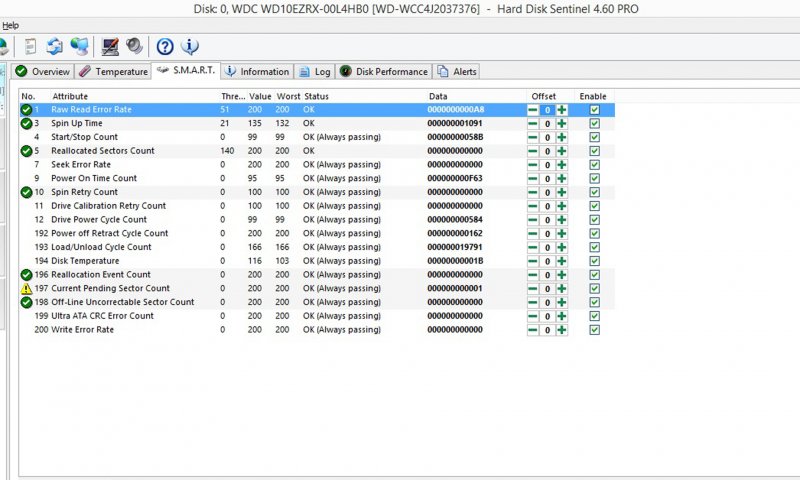This screenshot has height=480, width=800.
Task: Toggle Enable checkbox for Disk Temperature
Action: click(x=594, y=261)
